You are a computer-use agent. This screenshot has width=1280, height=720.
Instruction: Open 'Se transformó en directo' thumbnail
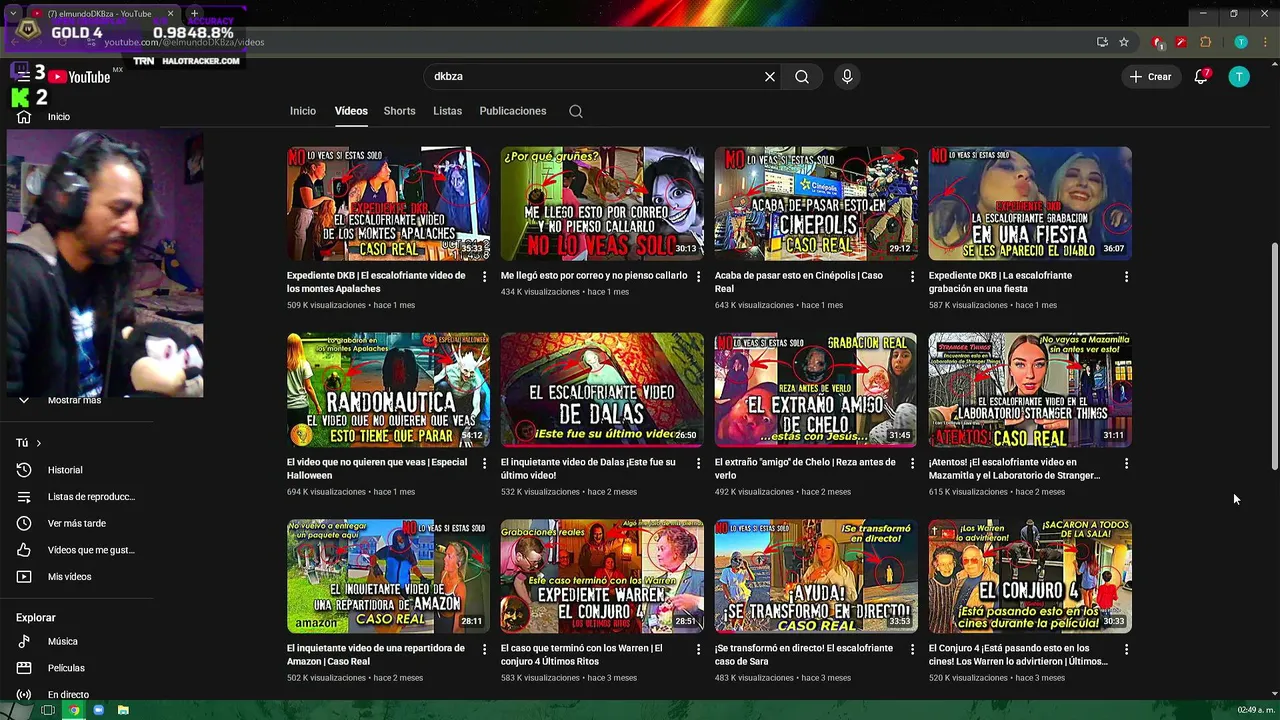click(x=816, y=576)
